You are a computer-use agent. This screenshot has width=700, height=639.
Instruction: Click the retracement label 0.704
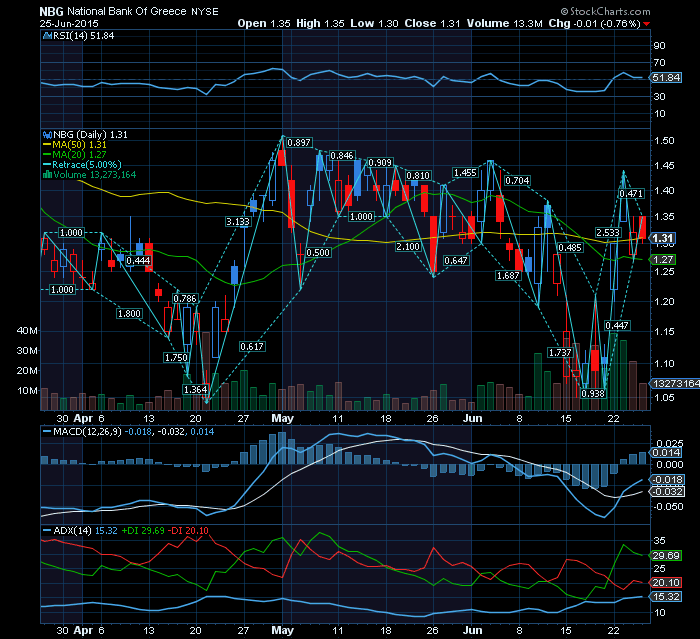click(517, 180)
